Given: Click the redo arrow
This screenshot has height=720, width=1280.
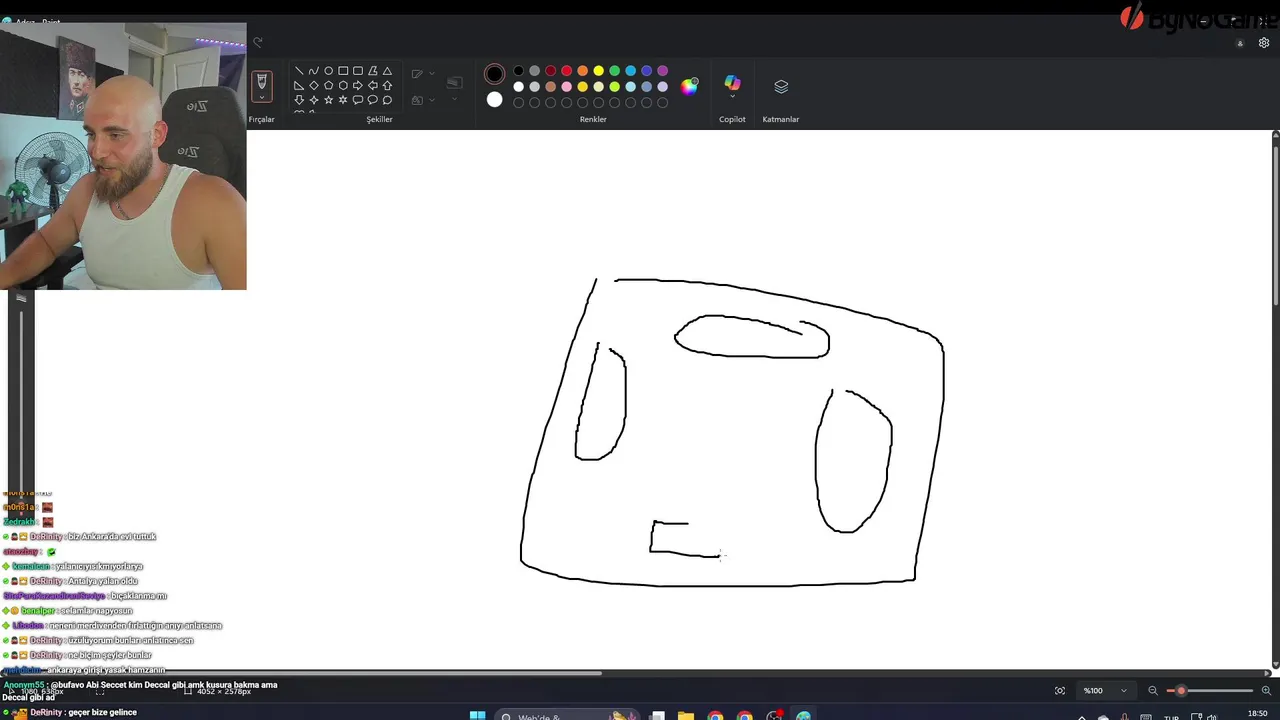Looking at the screenshot, I should click(x=257, y=42).
